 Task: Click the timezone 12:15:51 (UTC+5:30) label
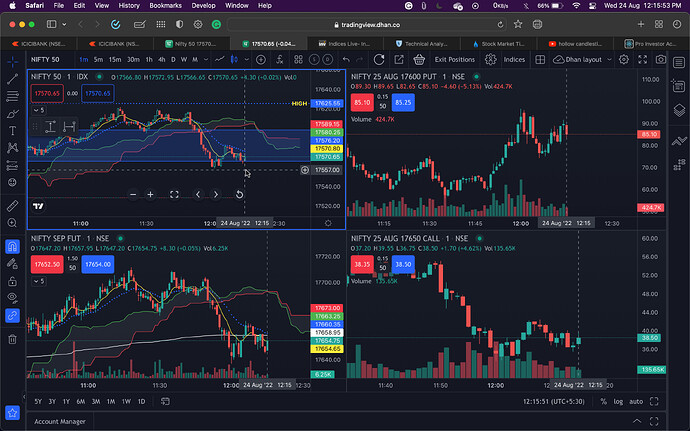(554, 402)
